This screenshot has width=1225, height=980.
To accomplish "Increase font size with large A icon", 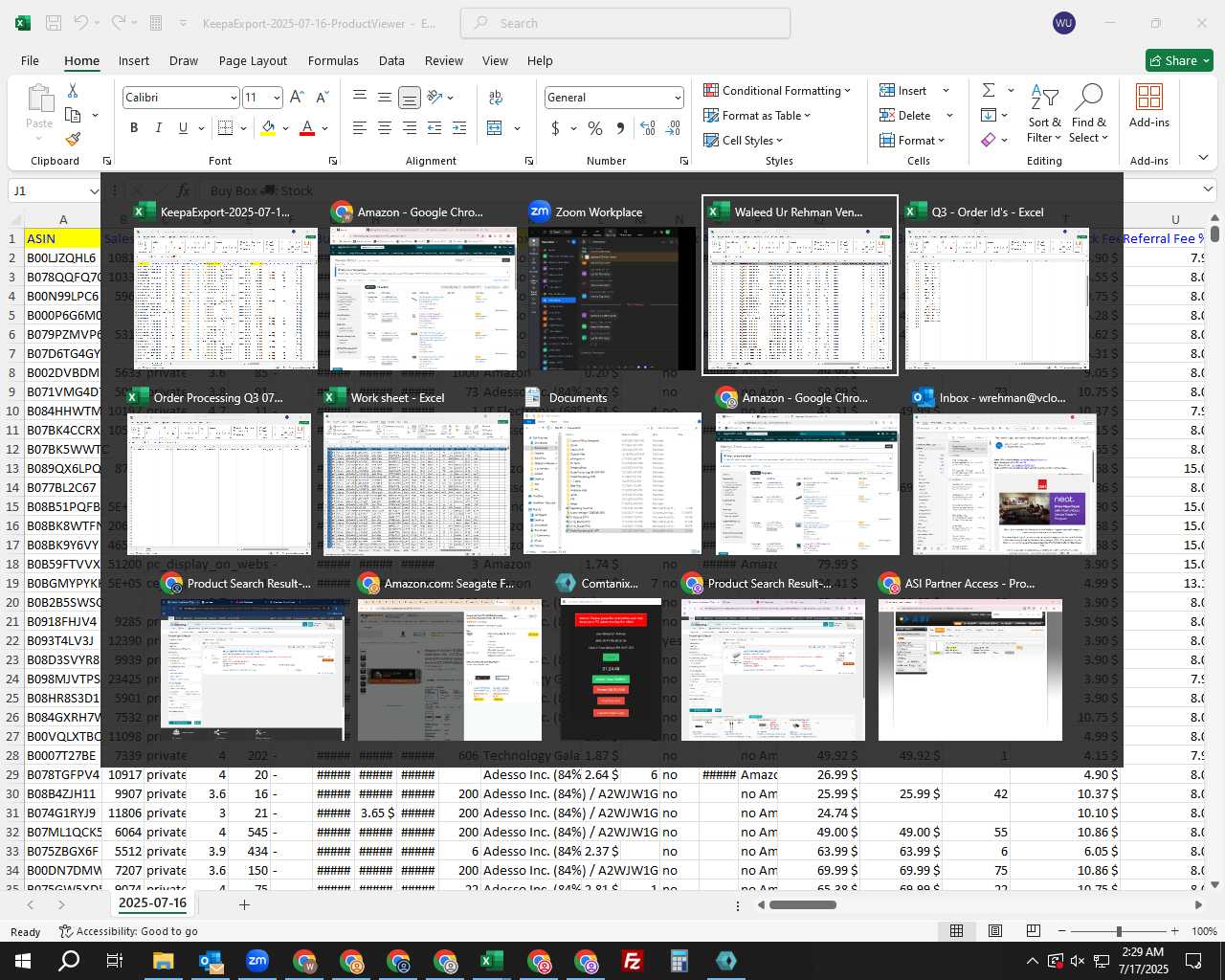I will pos(297,97).
